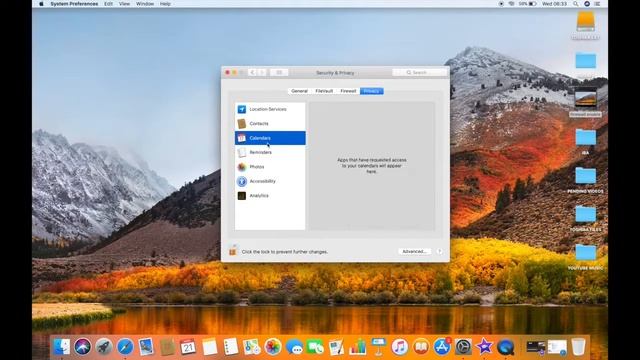Click the lock icon to prevent changes
The width and height of the screenshot is (640, 360).
[x=233, y=251]
